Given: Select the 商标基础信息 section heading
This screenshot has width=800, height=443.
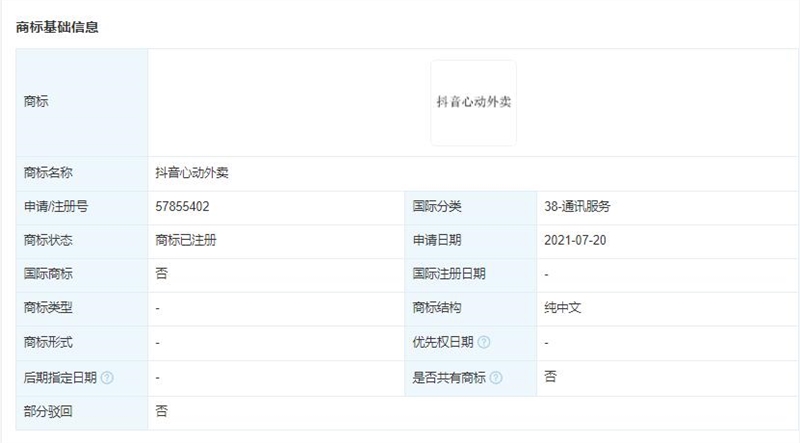Looking at the screenshot, I should coord(57,27).
